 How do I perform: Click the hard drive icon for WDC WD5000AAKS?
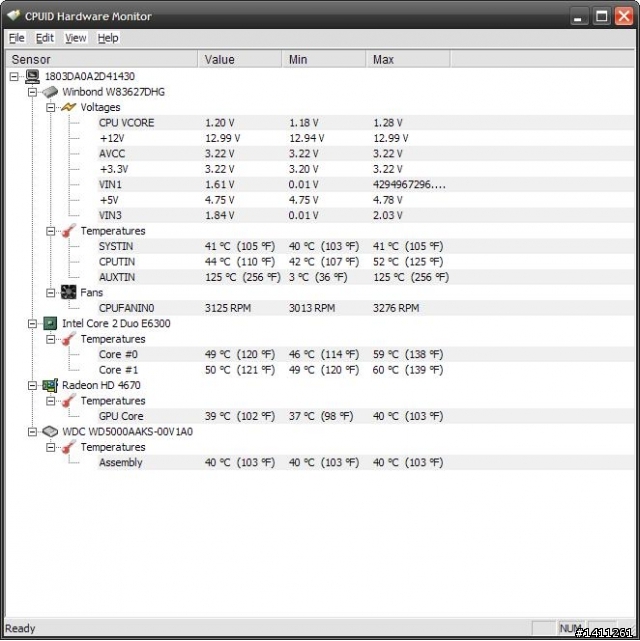pyautogui.click(x=50, y=431)
